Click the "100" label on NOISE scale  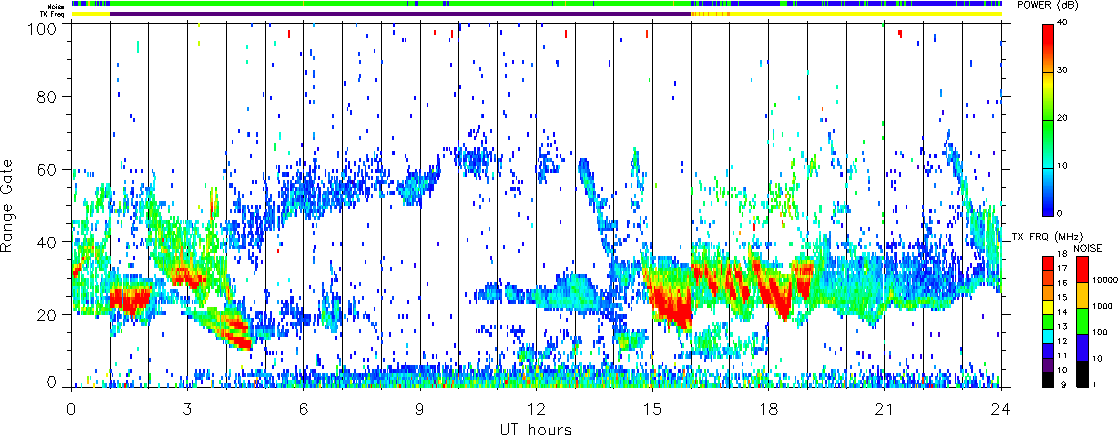(1099, 332)
